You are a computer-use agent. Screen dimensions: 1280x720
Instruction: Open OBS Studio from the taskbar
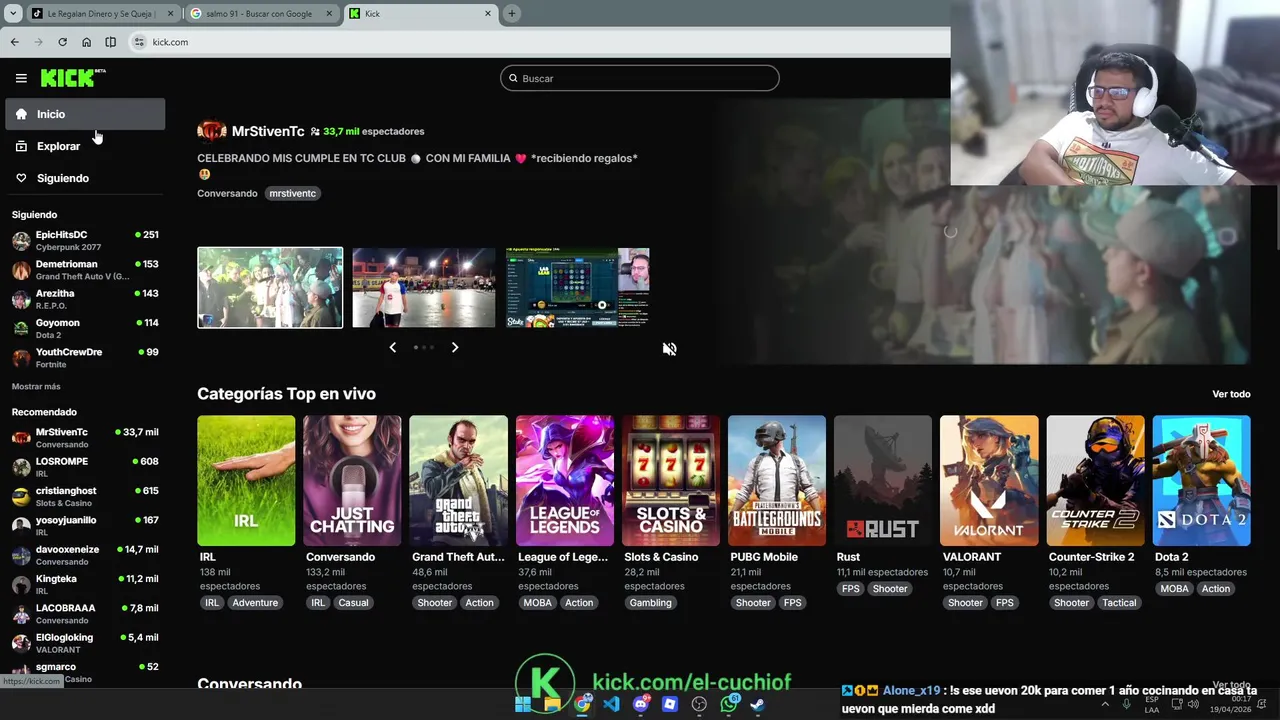point(699,704)
